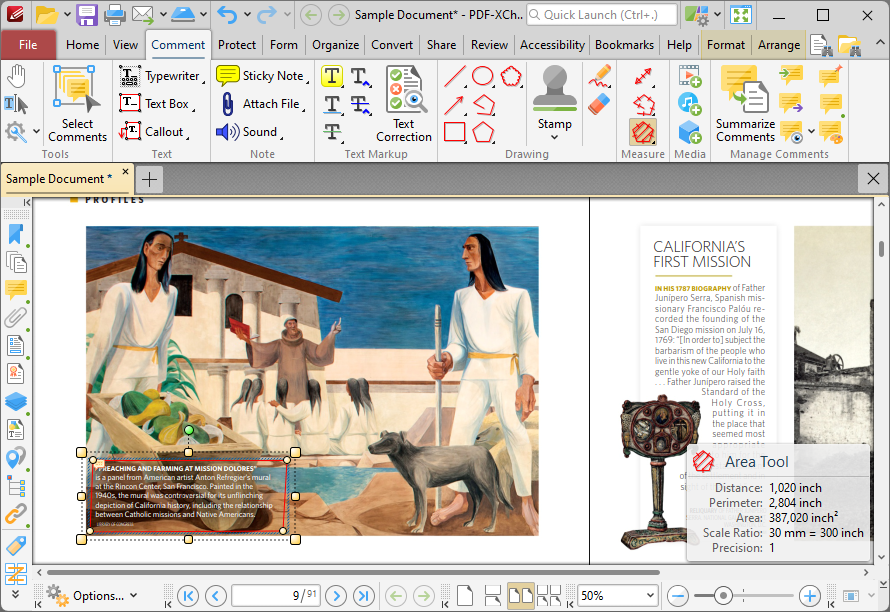Image resolution: width=890 pixels, height=612 pixels.
Task: Go to the last page
Action: 363,596
